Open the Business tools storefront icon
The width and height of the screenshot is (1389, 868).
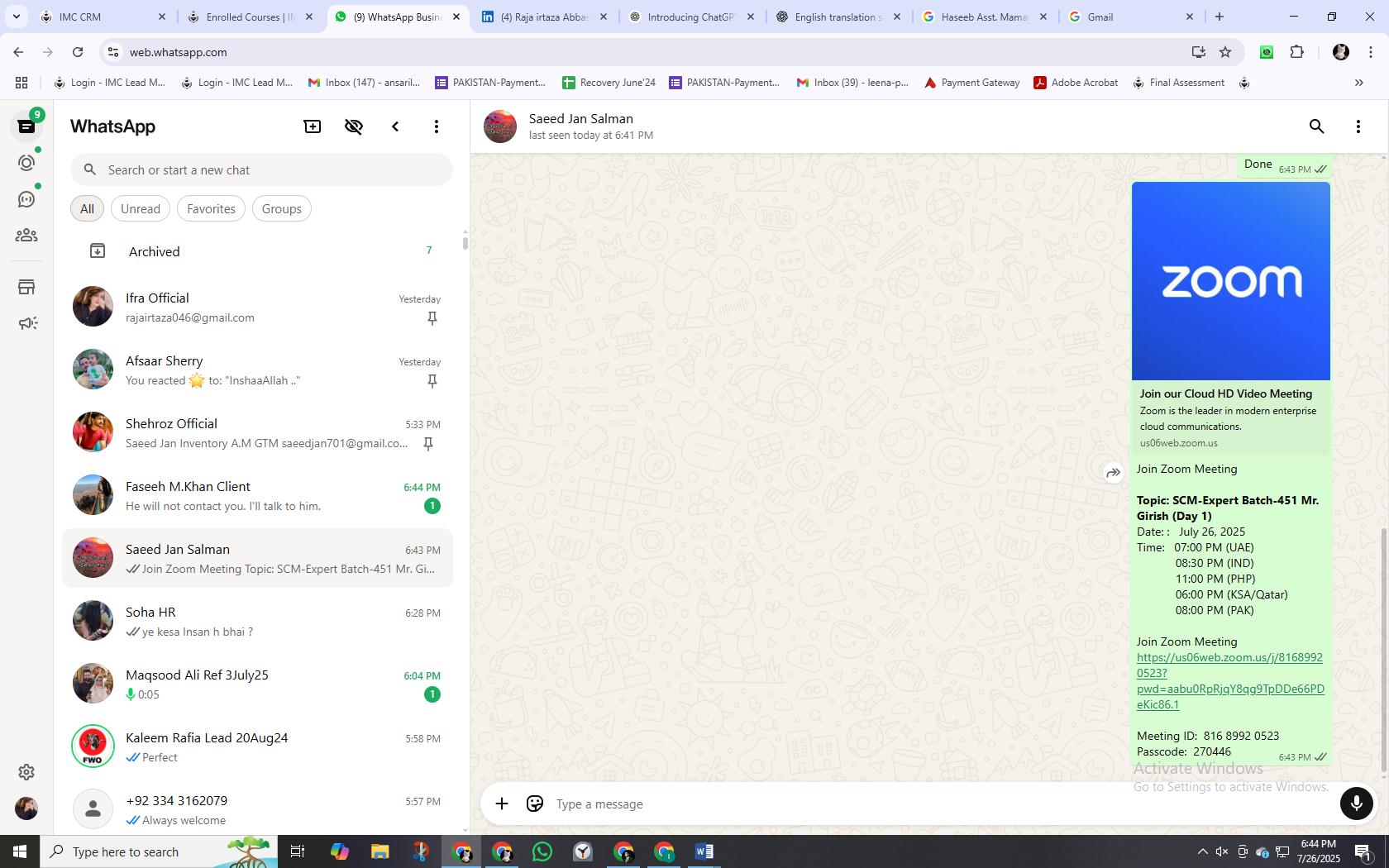tap(26, 287)
